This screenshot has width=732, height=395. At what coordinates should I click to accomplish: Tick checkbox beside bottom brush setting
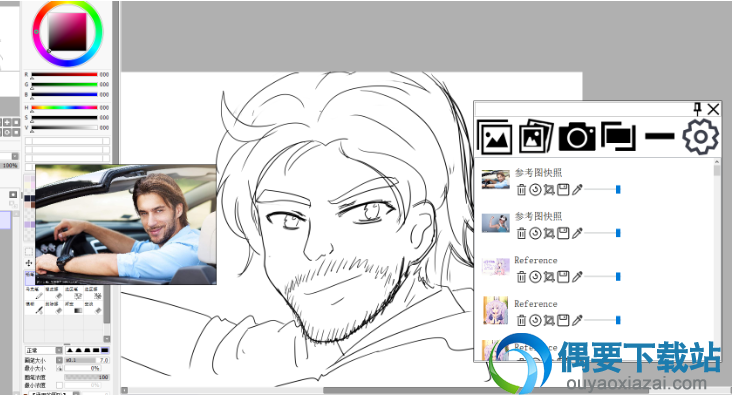59,385
